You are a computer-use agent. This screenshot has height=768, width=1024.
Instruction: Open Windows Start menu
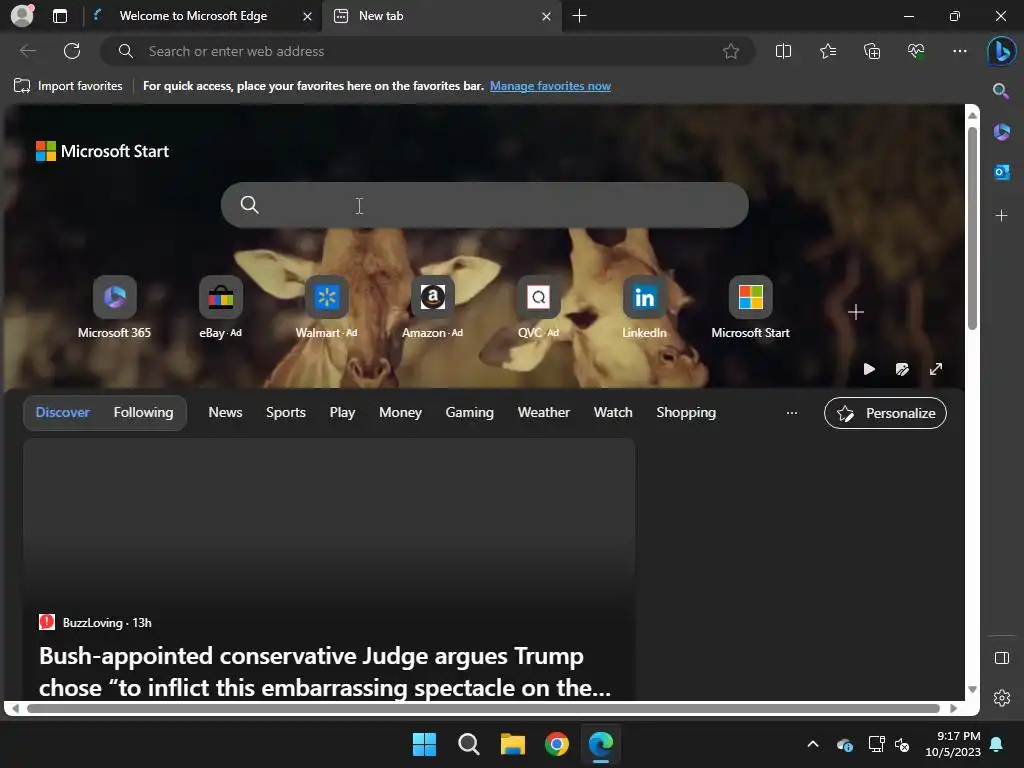pos(424,744)
